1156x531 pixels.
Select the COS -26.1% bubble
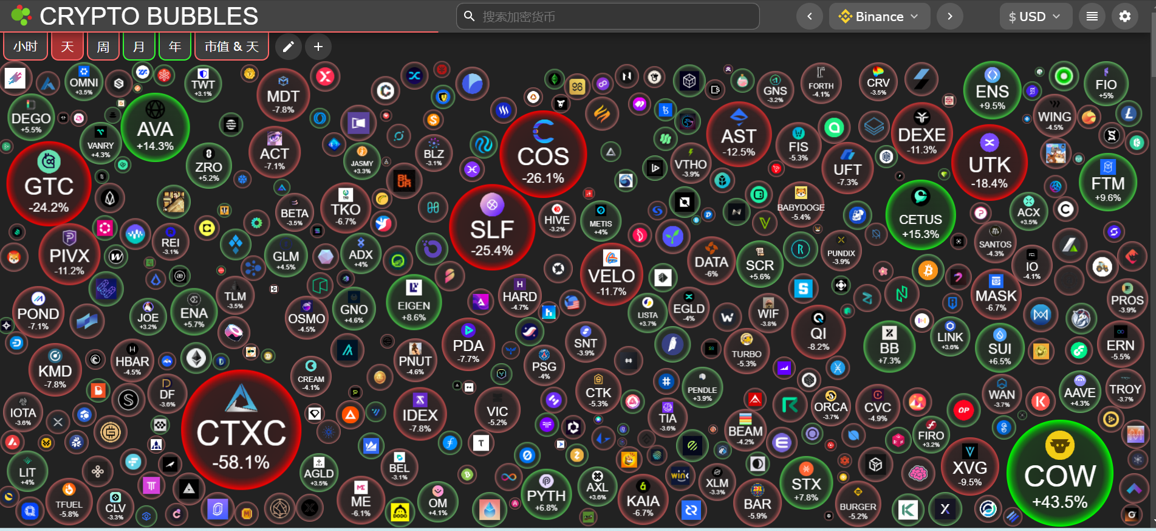coord(543,154)
